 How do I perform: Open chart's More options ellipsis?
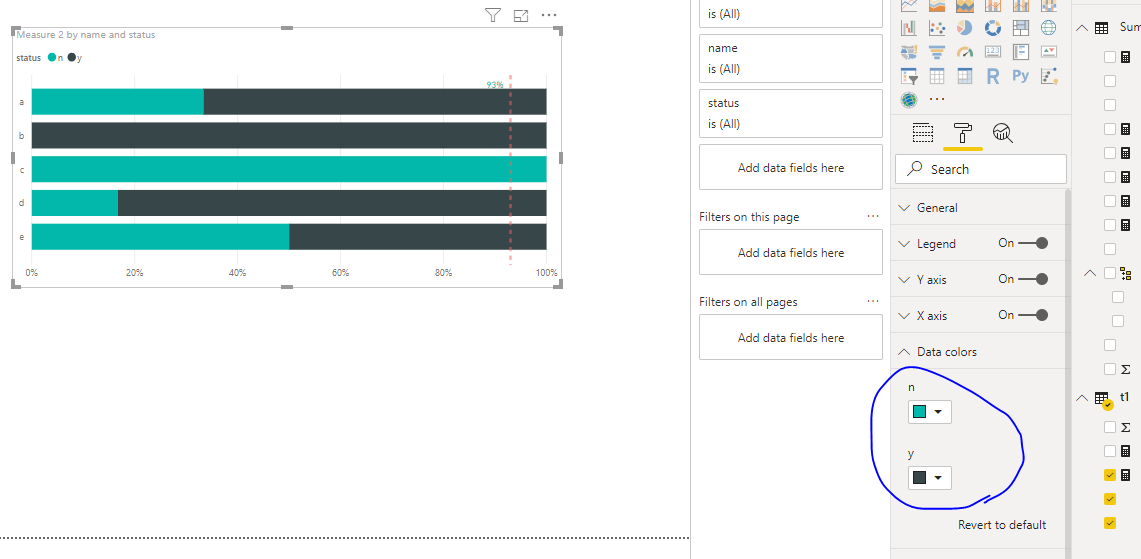[x=549, y=15]
